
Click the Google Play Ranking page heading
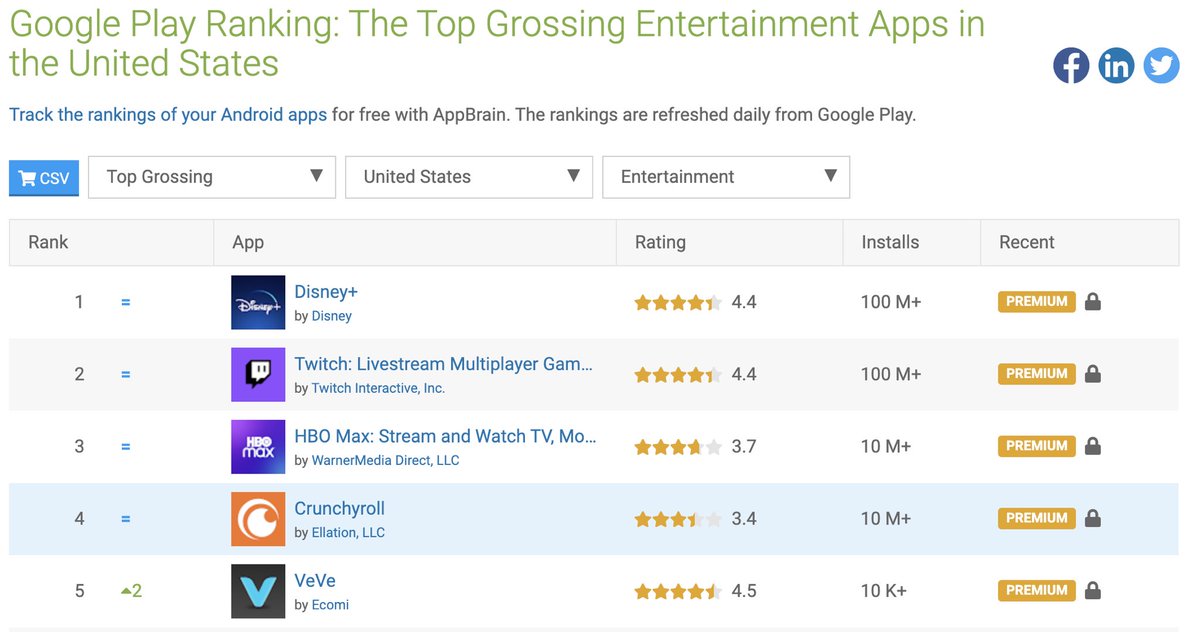click(x=497, y=43)
